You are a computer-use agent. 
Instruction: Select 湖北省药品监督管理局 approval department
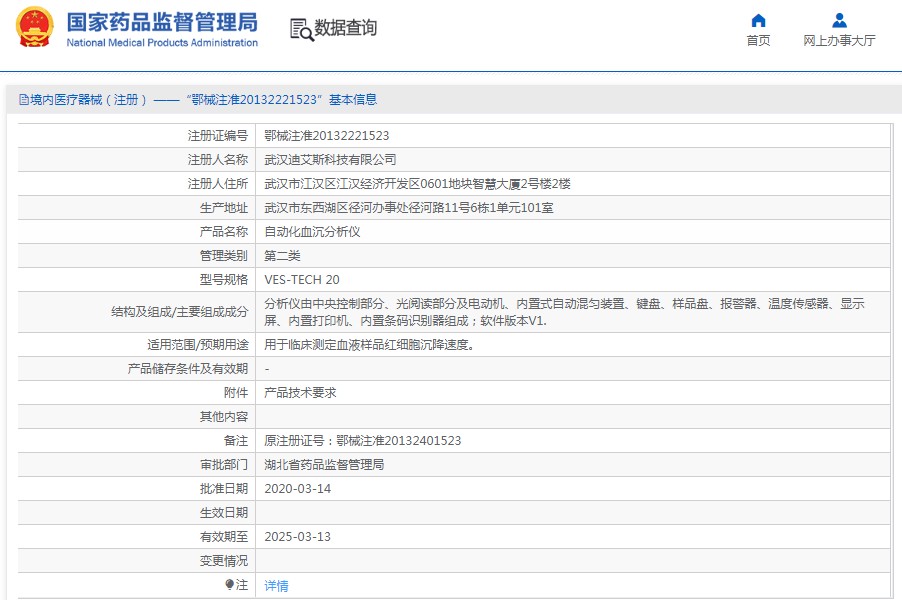coord(324,465)
